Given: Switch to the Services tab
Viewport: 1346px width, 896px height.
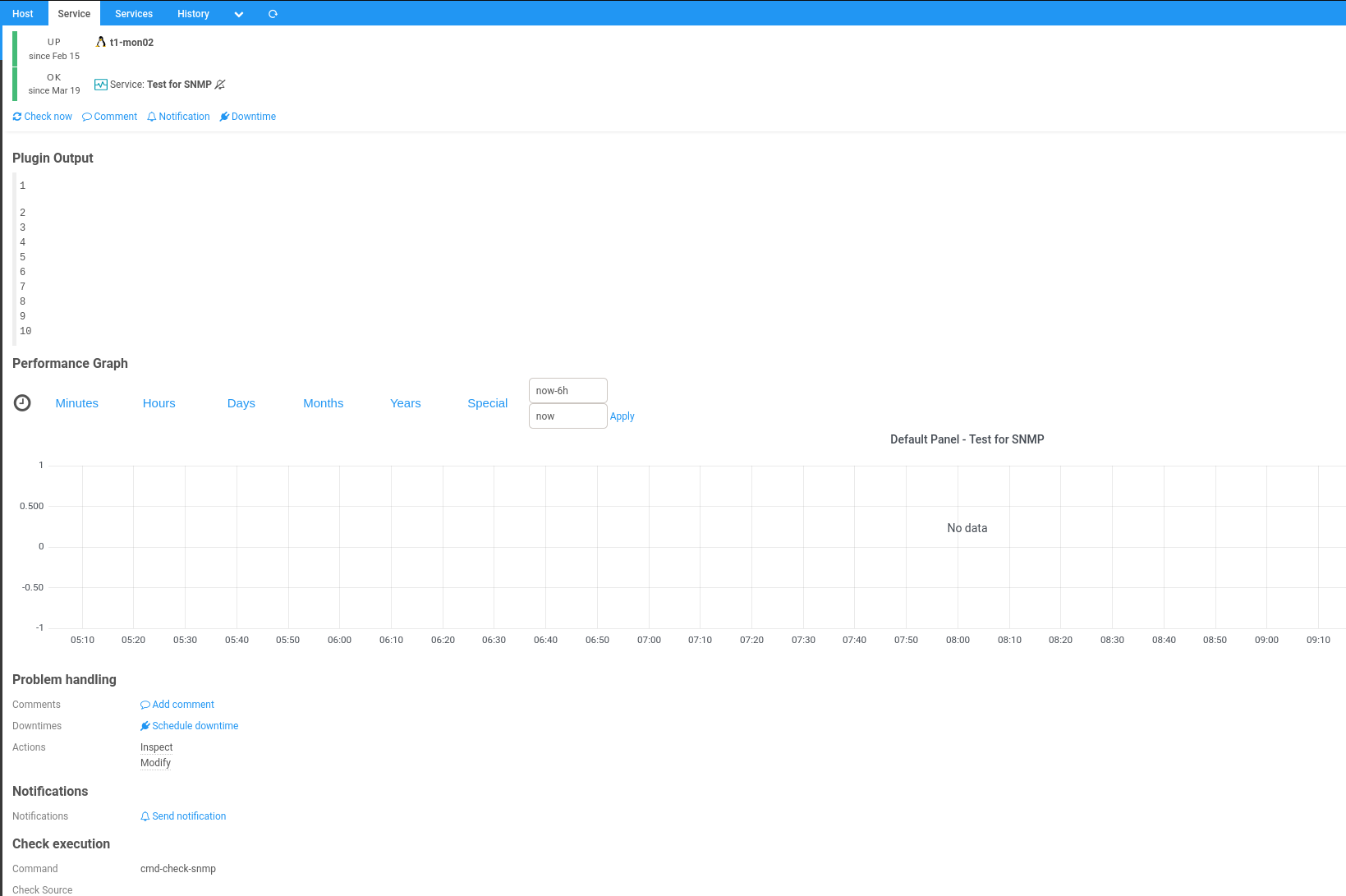Looking at the screenshot, I should [133, 13].
